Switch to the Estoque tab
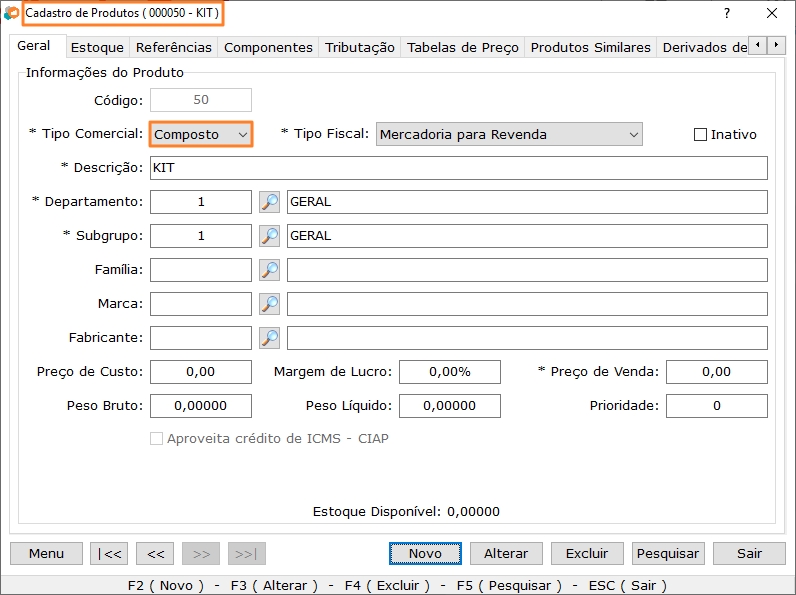Image resolution: width=796 pixels, height=595 pixels. (x=97, y=47)
